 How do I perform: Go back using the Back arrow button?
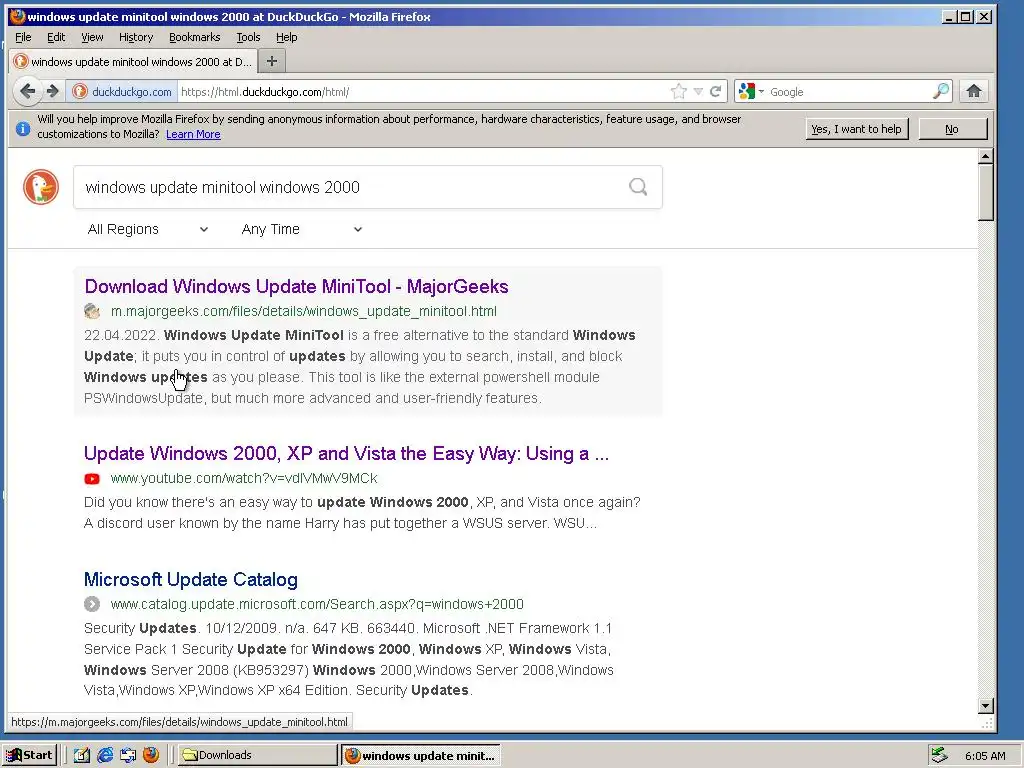tap(27, 91)
